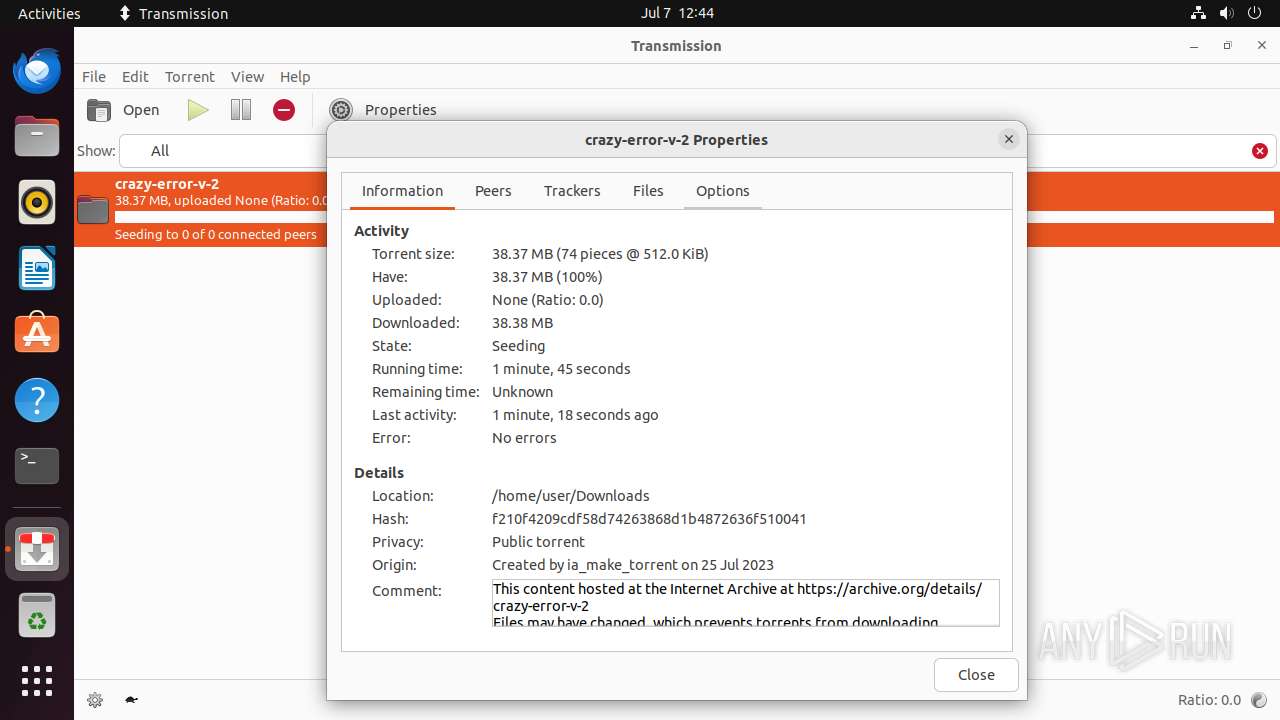Switch to the Options tab
The height and width of the screenshot is (720, 1280).
point(723,191)
